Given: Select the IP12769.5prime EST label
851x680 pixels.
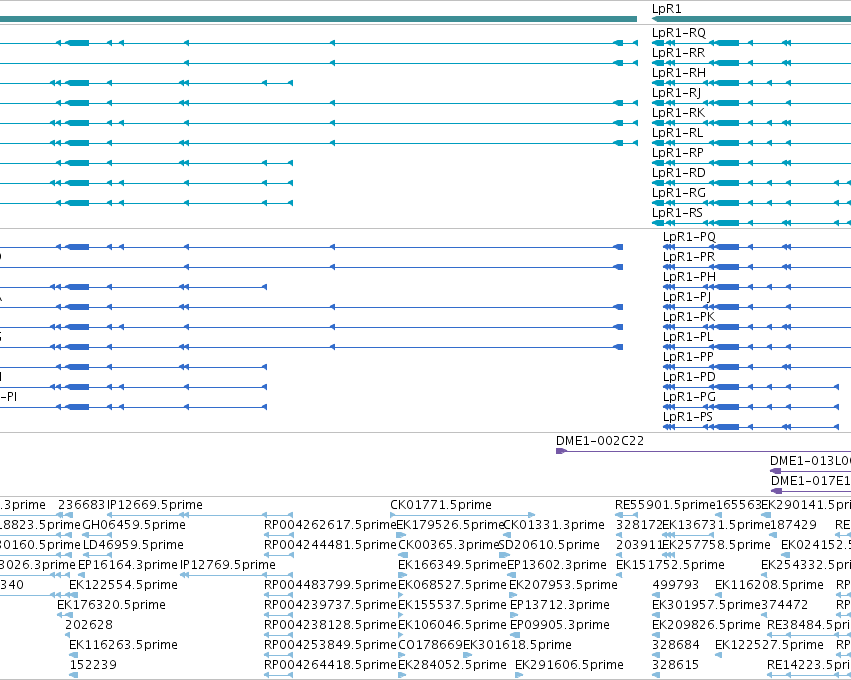Looking at the screenshot, I should click(x=228, y=565).
